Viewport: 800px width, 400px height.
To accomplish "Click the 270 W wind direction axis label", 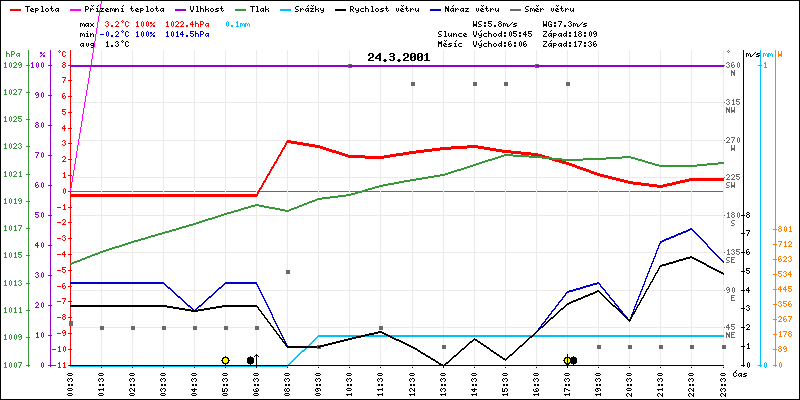I will click(731, 143).
